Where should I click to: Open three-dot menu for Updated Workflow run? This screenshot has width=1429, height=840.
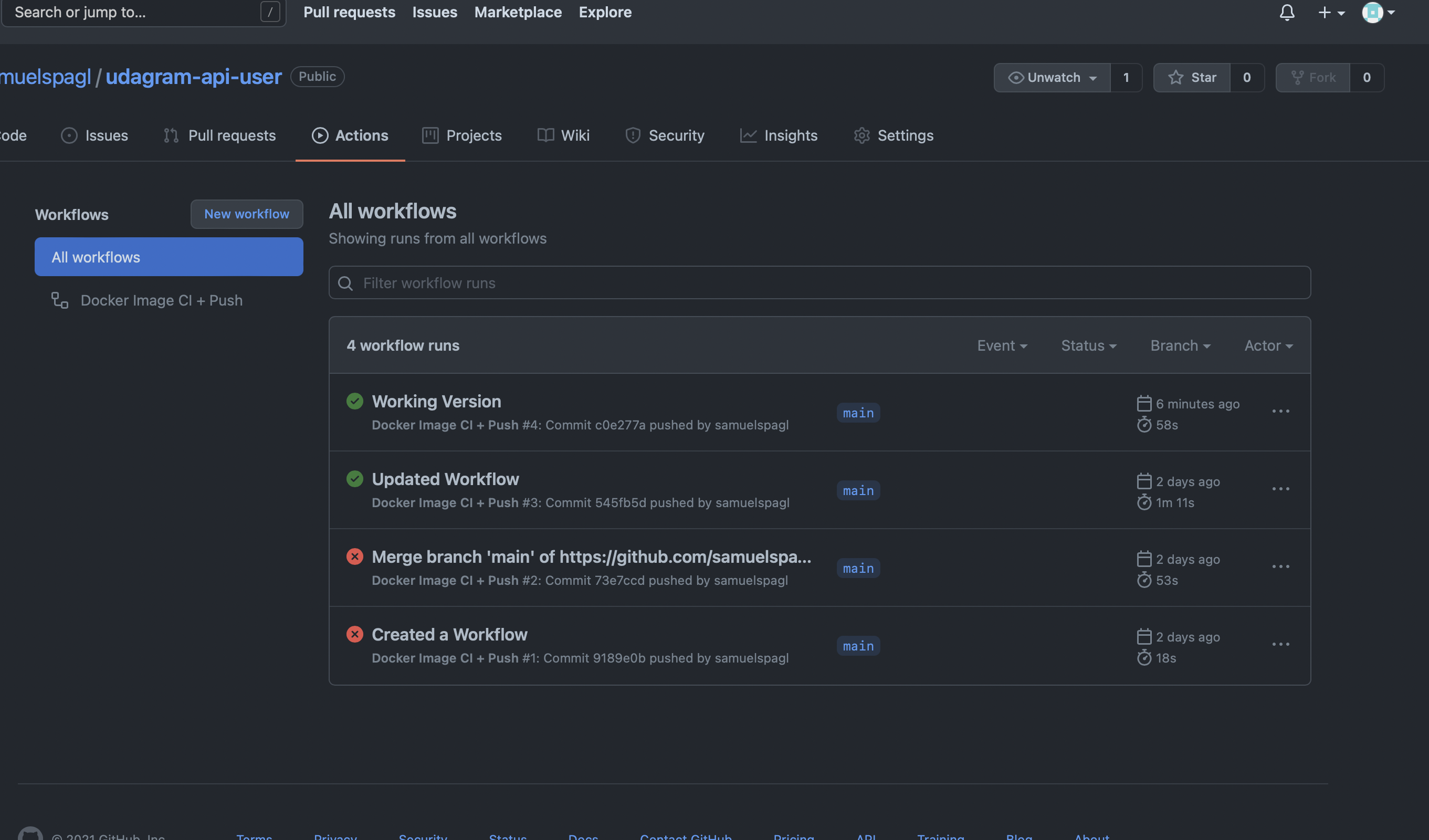(1280, 489)
